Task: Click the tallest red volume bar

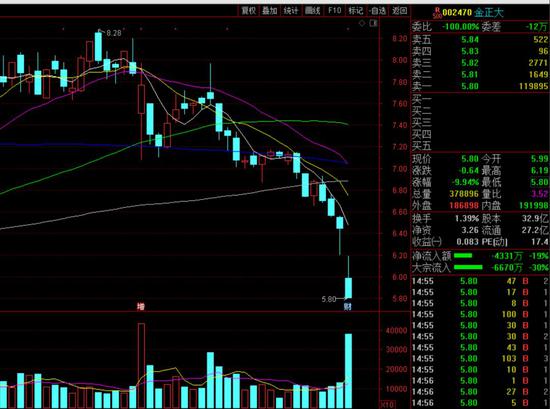Action: coord(141,366)
